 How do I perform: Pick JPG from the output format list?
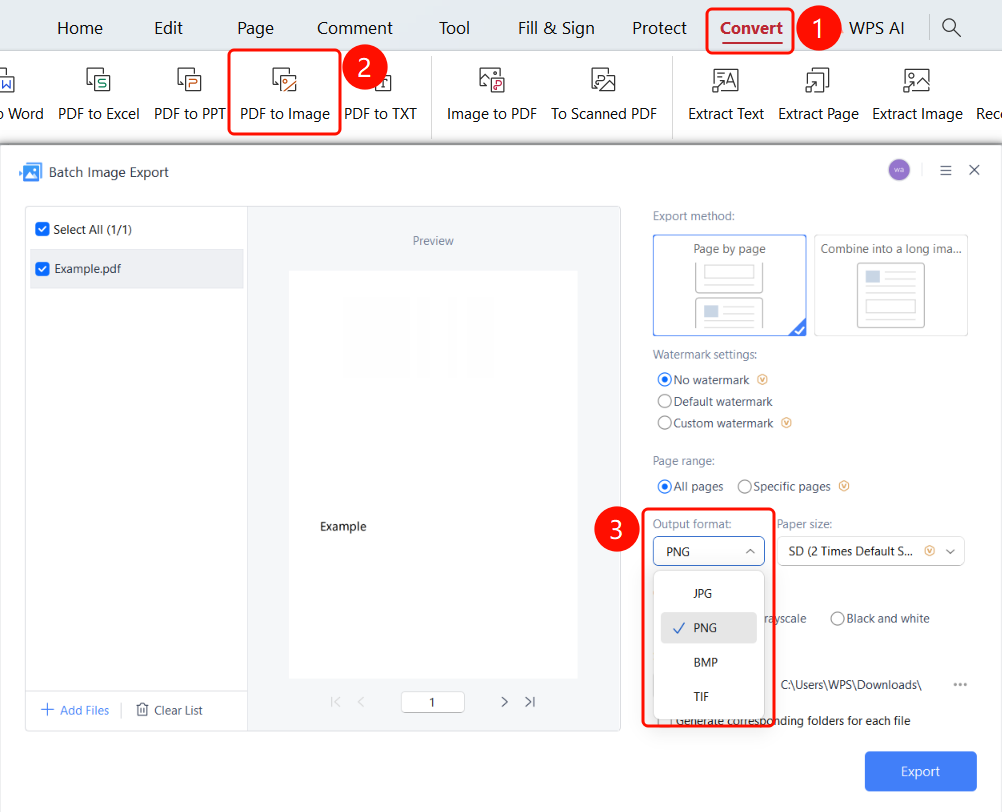coord(709,594)
